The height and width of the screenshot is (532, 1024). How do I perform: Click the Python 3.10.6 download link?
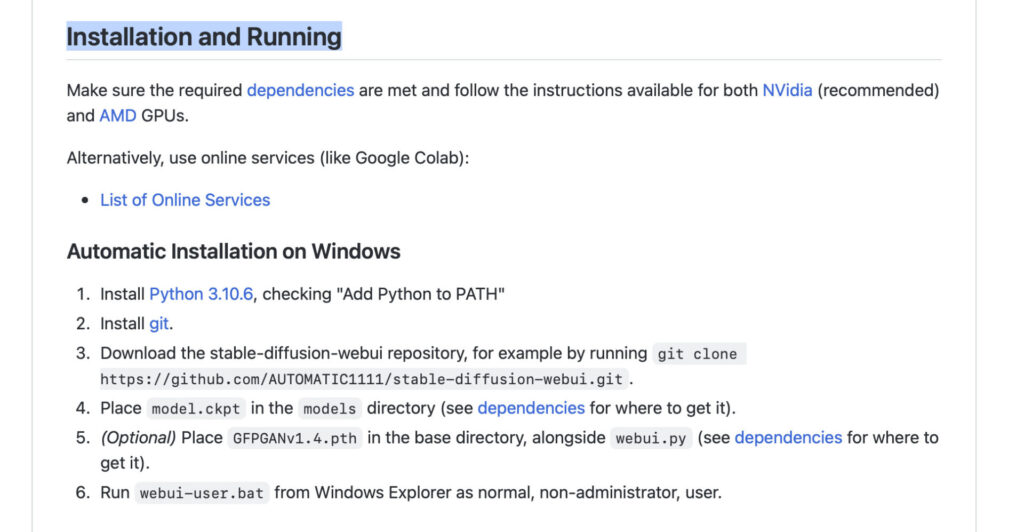pyautogui.click(x=201, y=294)
